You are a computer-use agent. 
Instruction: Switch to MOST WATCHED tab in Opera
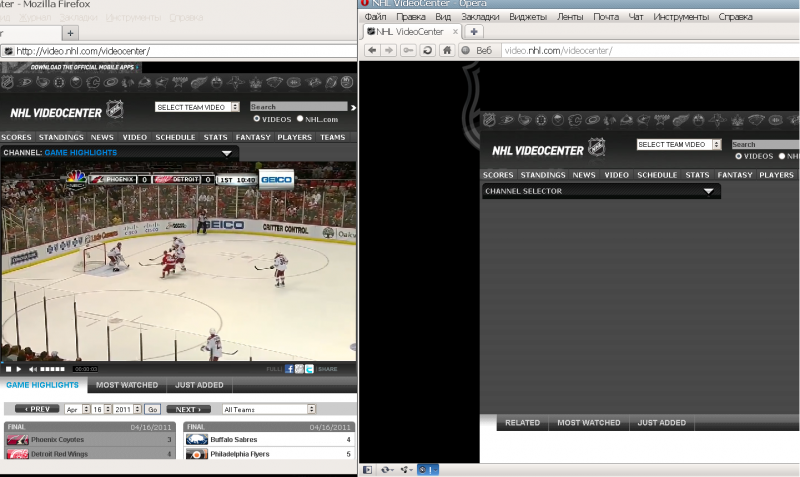[x=589, y=422]
